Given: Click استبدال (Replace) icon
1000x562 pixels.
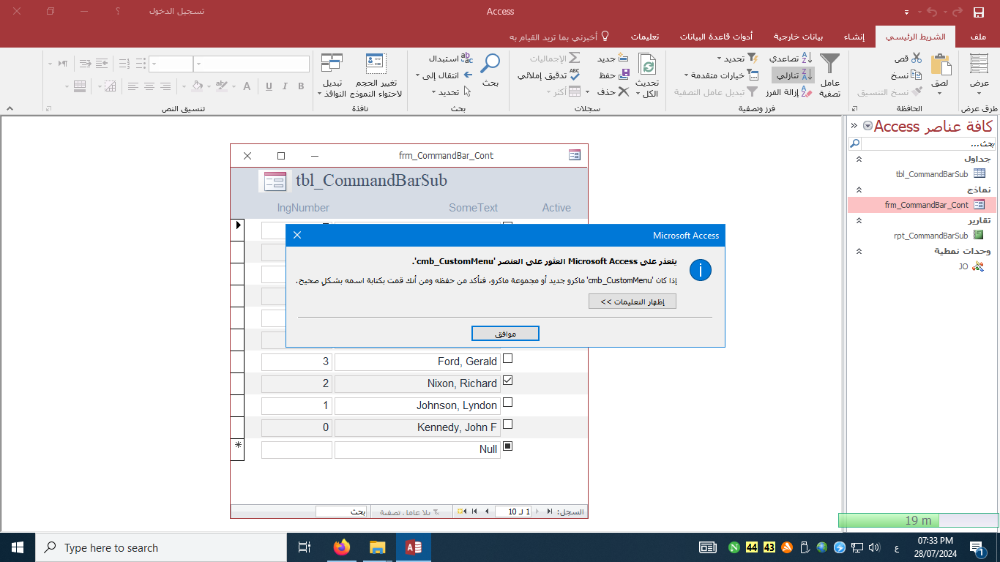Looking at the screenshot, I should point(467,58).
